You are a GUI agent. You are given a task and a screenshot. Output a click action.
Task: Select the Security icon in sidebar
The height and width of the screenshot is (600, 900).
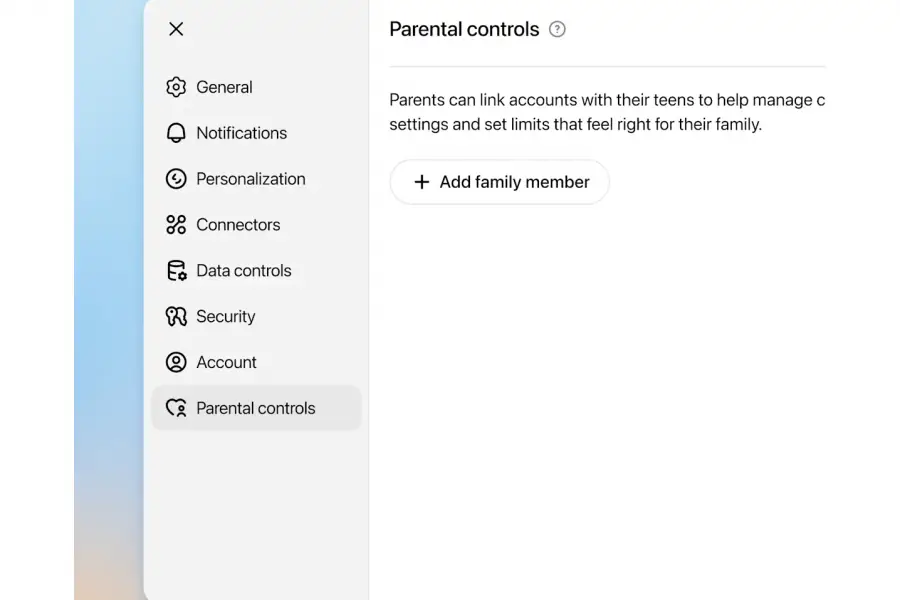click(x=176, y=316)
